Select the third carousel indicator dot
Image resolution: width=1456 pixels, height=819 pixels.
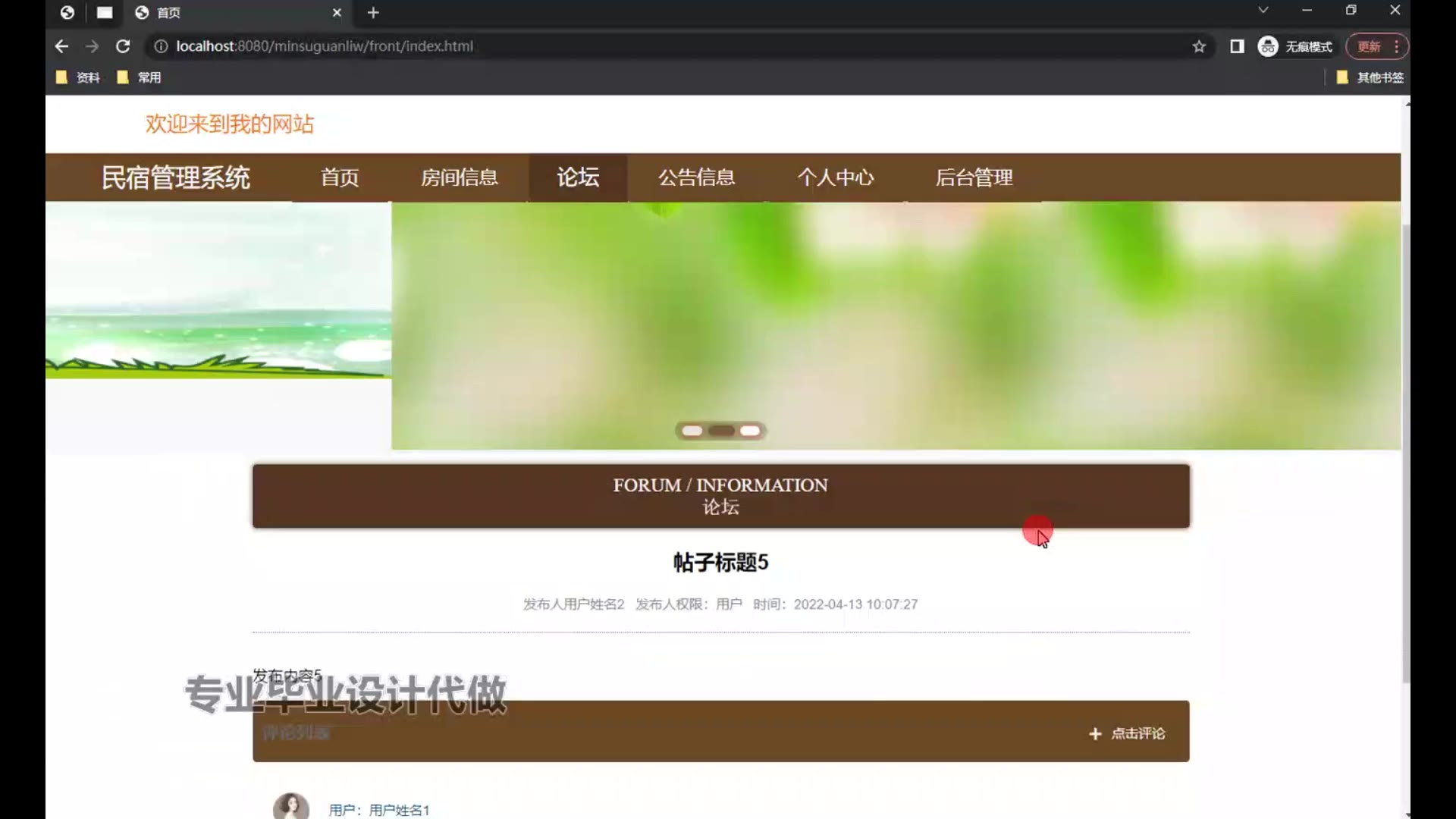750,431
